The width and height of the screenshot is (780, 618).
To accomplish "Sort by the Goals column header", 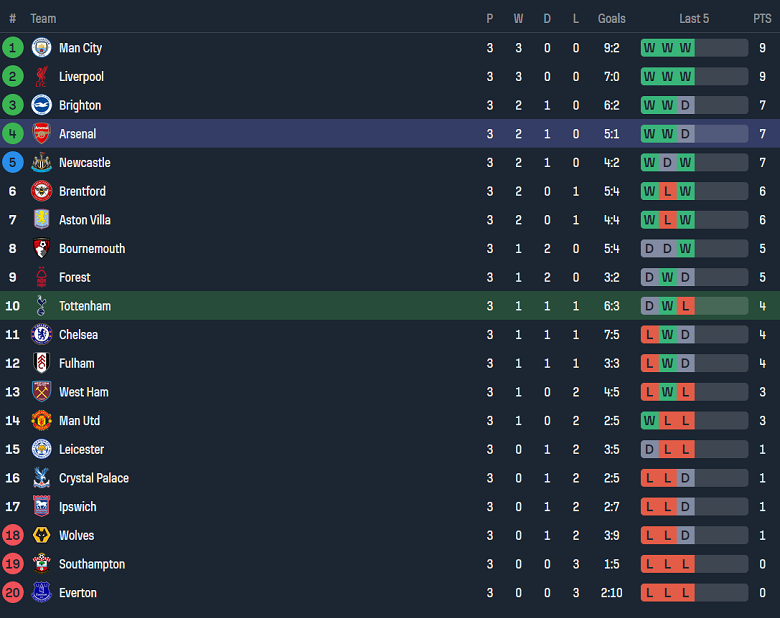I will (611, 19).
